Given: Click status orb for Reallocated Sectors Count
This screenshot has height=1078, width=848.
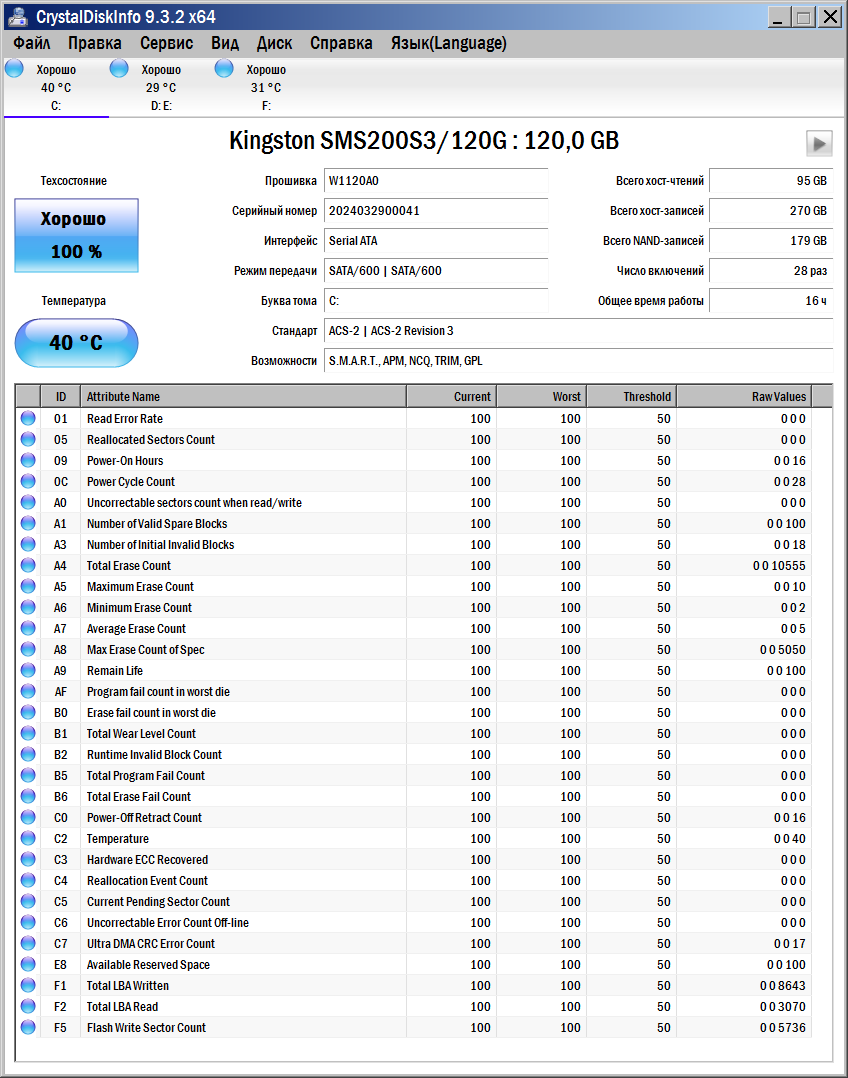Looking at the screenshot, I should point(28,439).
